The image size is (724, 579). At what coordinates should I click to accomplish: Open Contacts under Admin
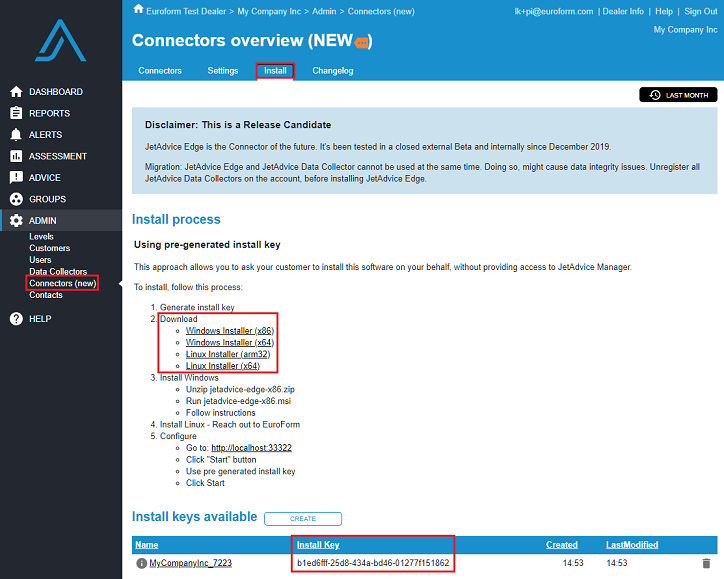[46, 295]
